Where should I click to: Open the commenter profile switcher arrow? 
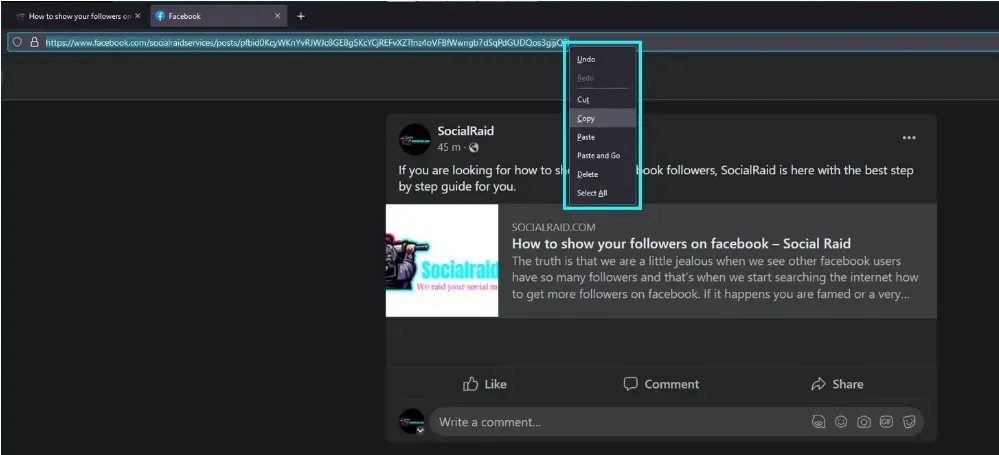coord(420,430)
